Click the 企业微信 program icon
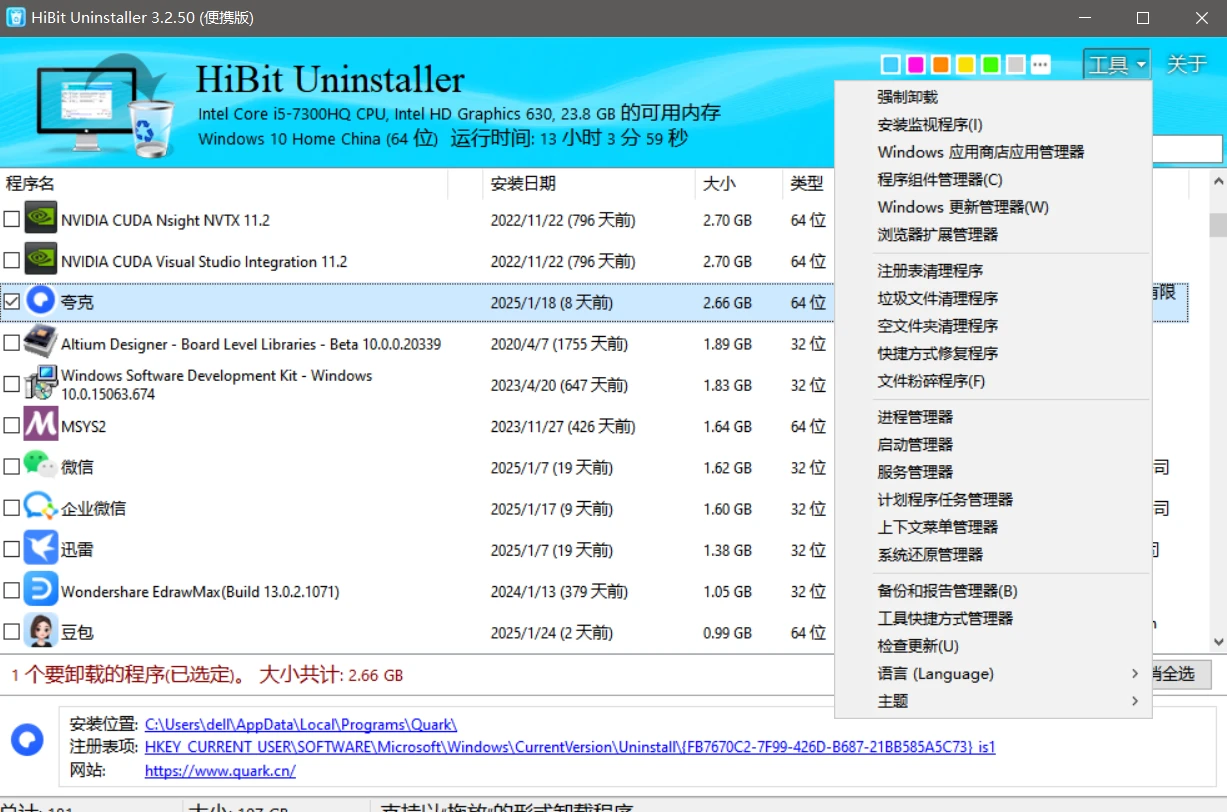Screen dimensions: 1227x812 [40, 508]
